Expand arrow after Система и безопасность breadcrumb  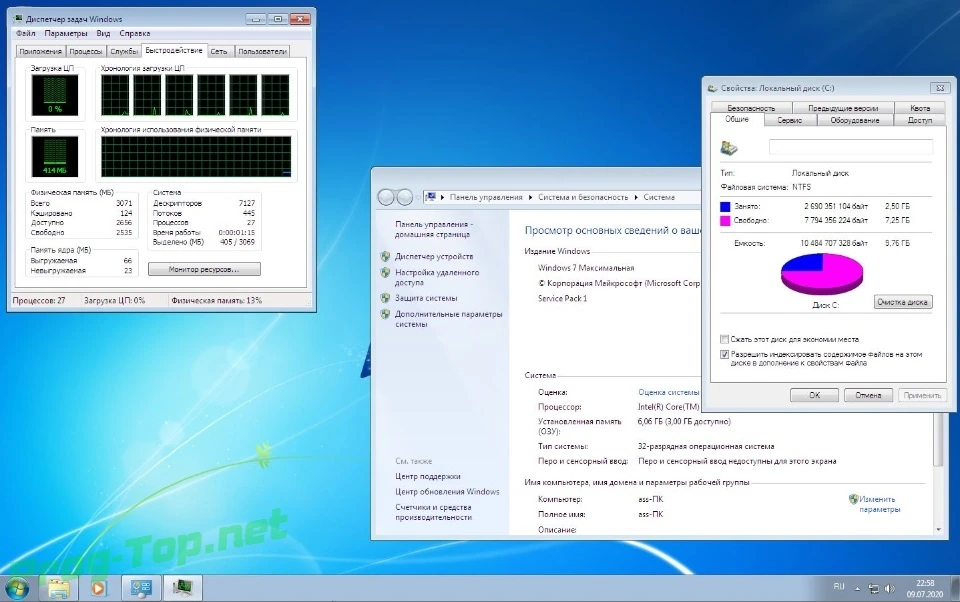(x=636, y=198)
